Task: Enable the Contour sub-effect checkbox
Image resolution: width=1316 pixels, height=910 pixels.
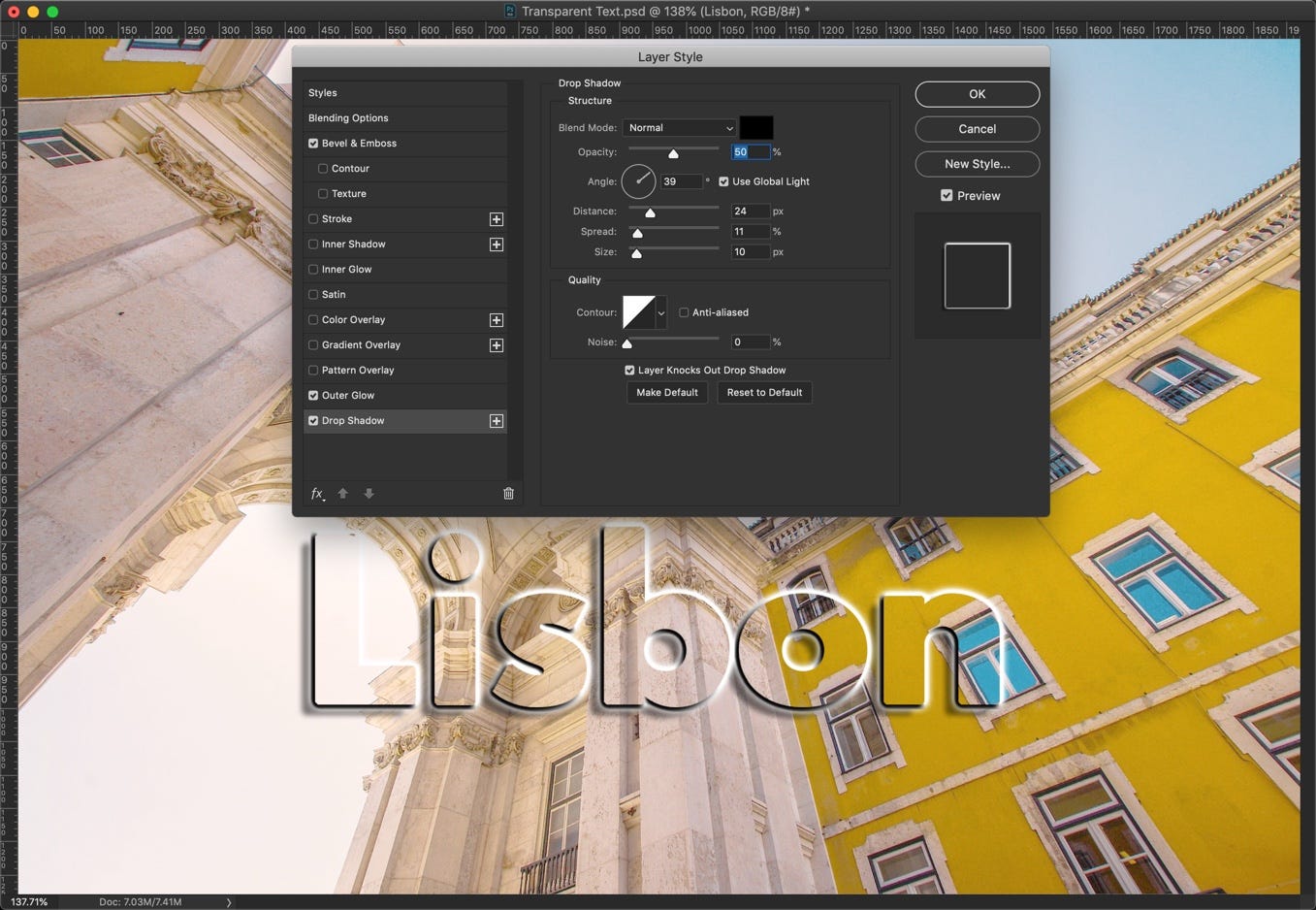Action: [x=323, y=169]
